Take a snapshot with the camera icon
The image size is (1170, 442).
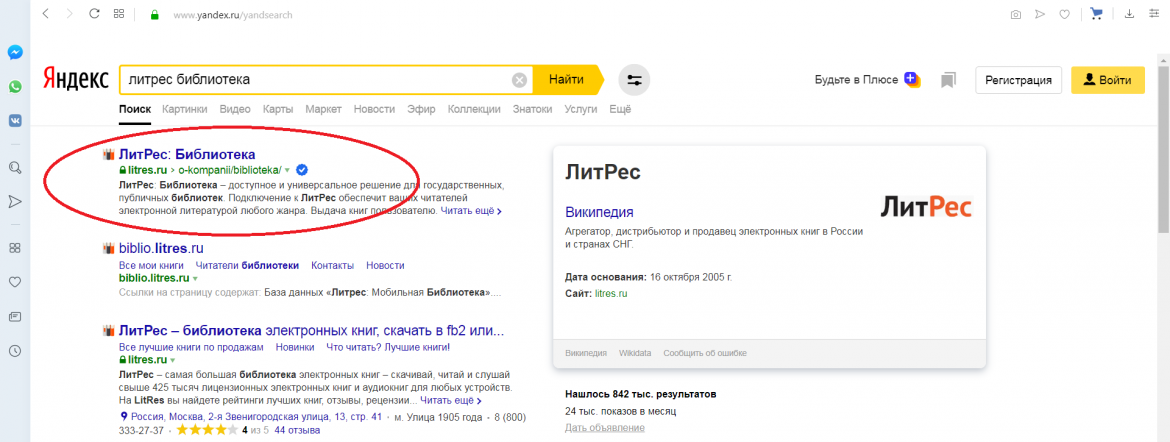[1016, 14]
